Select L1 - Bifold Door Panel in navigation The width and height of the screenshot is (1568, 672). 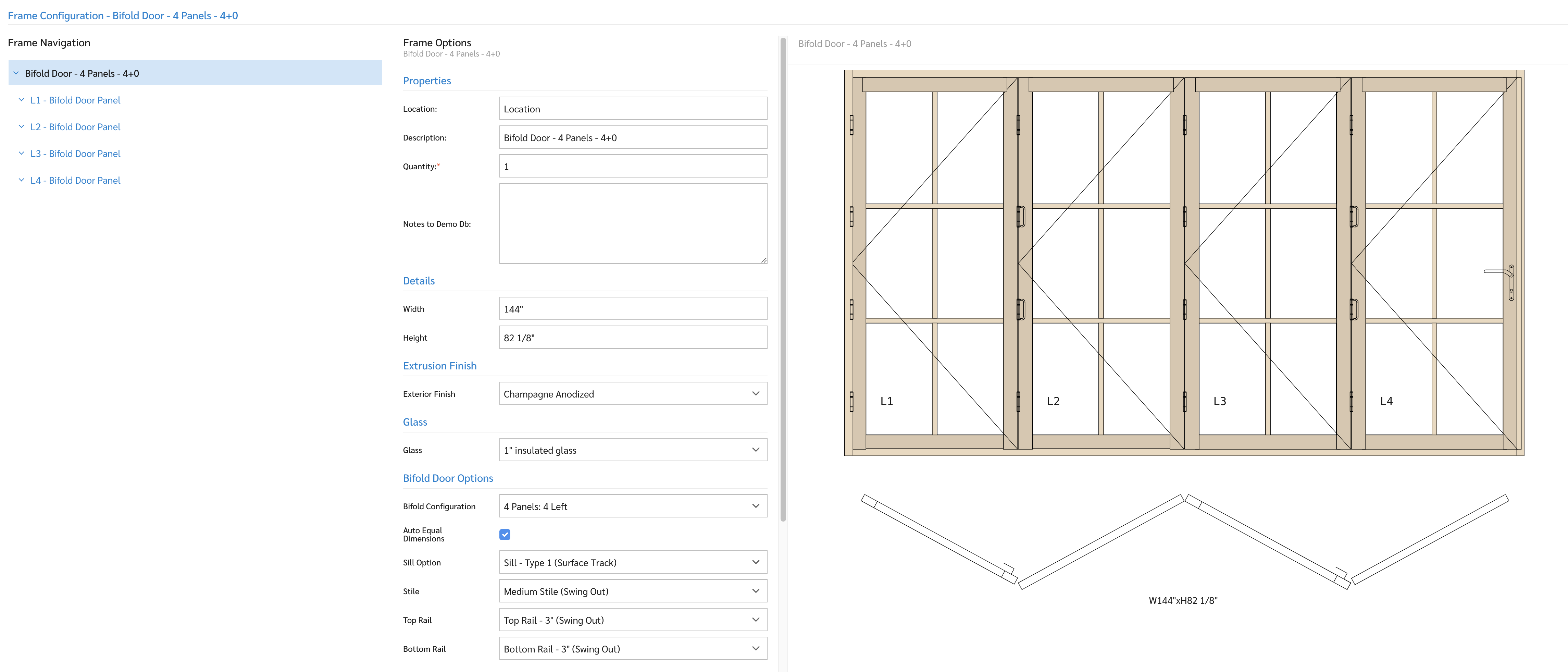[75, 100]
